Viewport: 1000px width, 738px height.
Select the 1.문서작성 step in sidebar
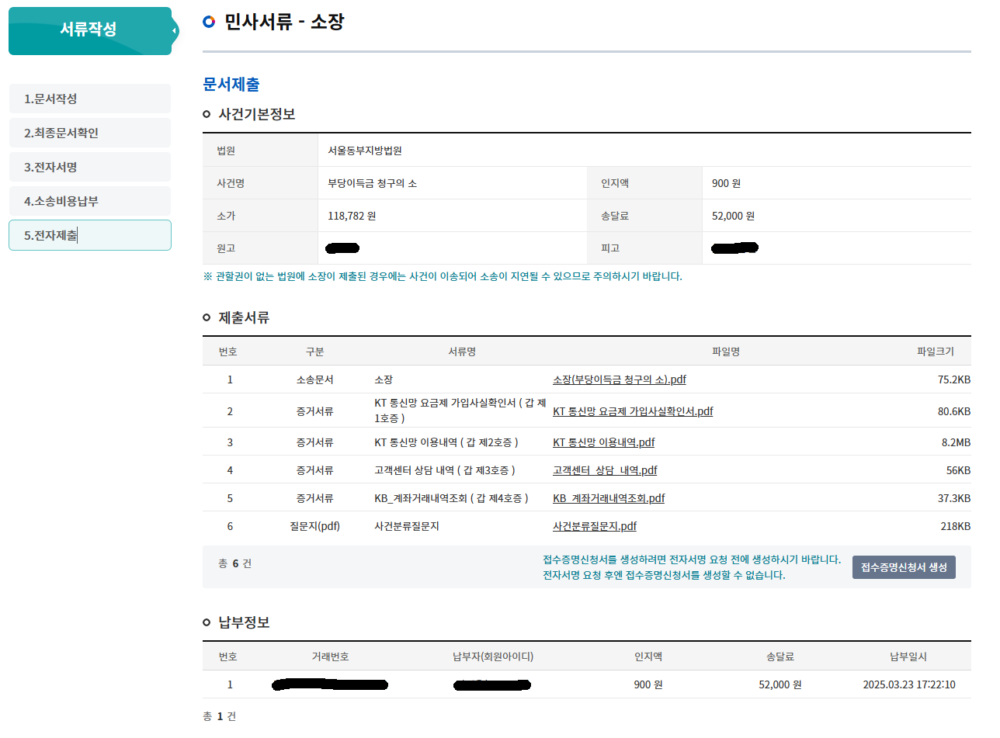pos(90,98)
